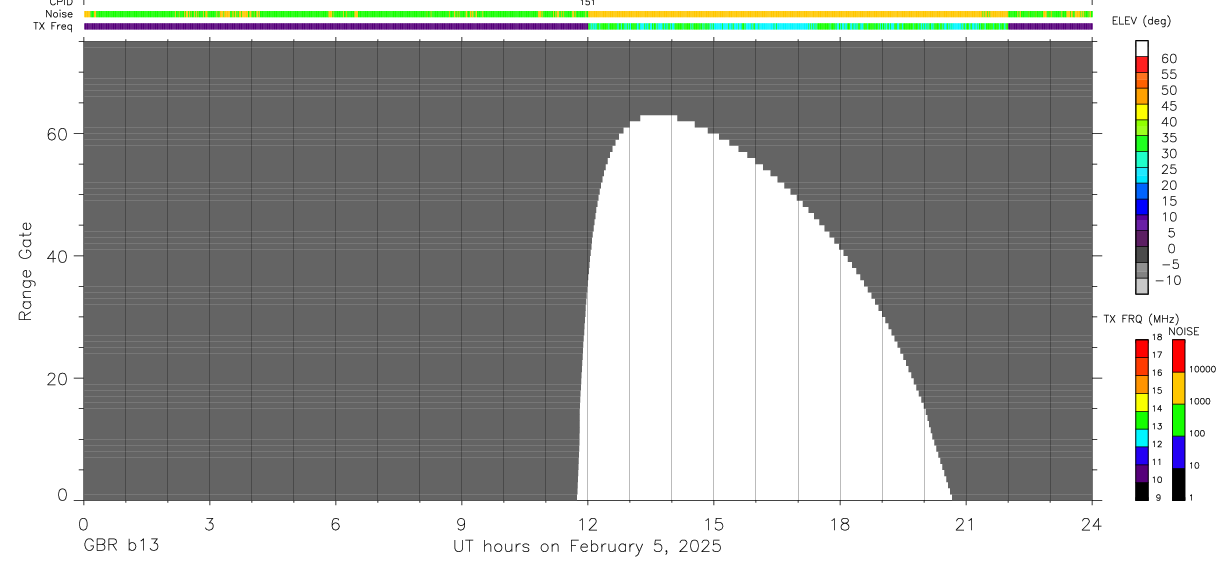Image resolution: width=1228 pixels, height=567 pixels.
Task: Click the 'Noise' row label at top left
Action: click(x=59, y=14)
